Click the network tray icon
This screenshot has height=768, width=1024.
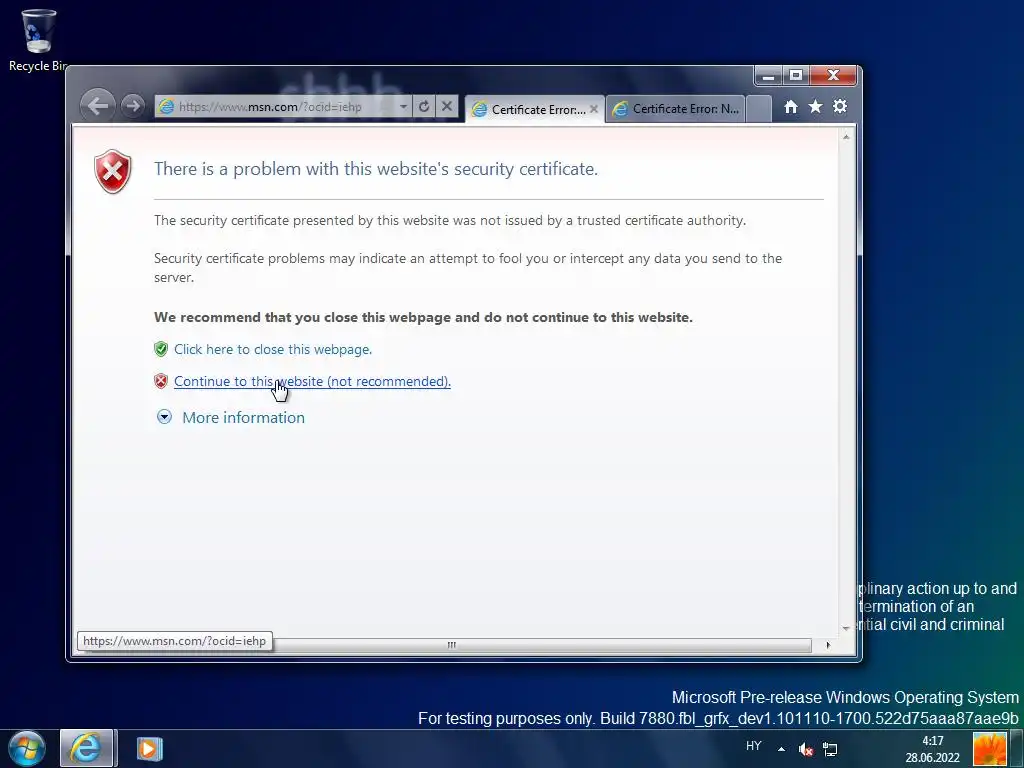coord(830,750)
